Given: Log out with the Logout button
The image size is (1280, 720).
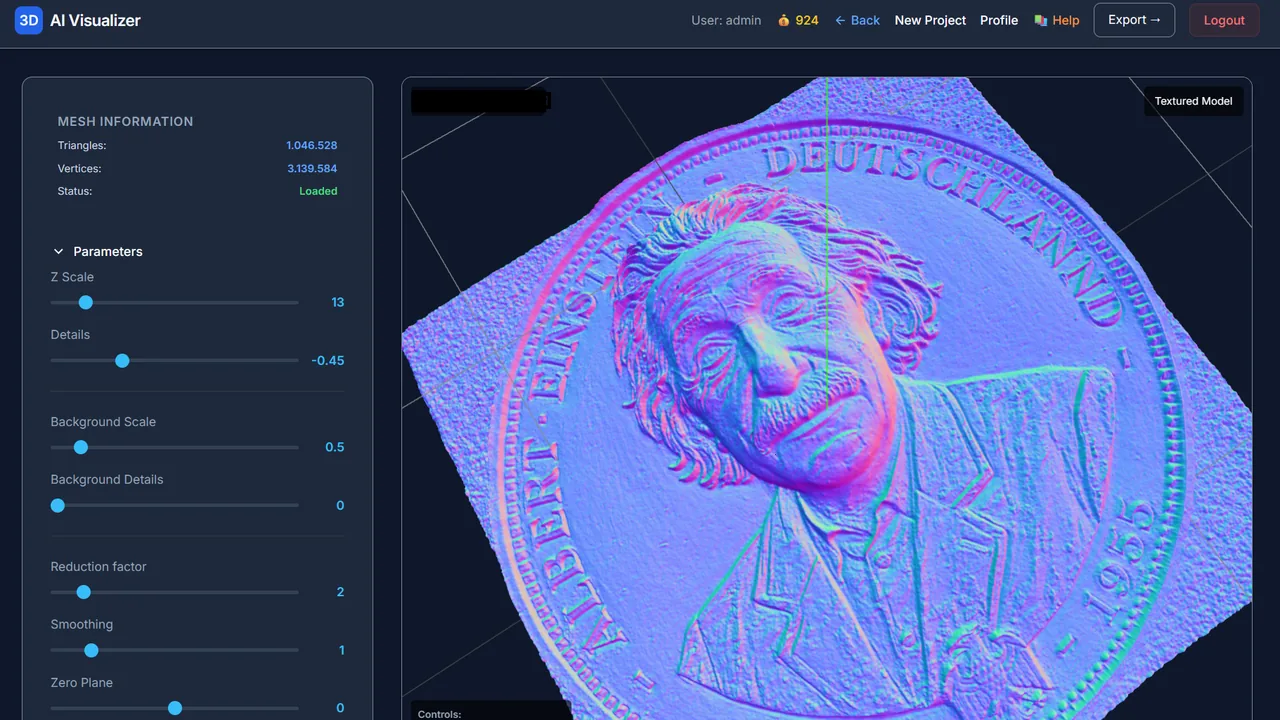Looking at the screenshot, I should tap(1224, 20).
